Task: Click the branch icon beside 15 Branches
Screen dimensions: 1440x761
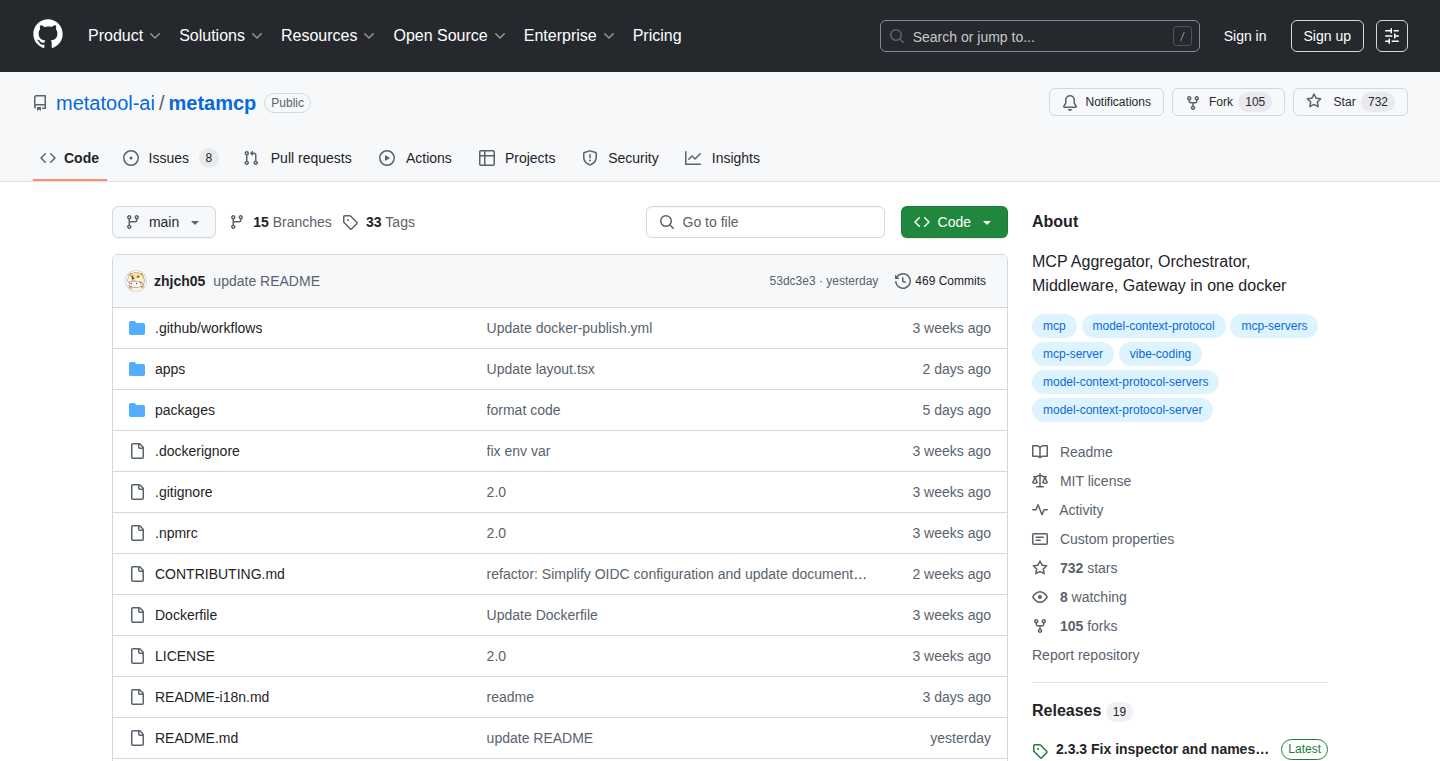Action: [237, 222]
